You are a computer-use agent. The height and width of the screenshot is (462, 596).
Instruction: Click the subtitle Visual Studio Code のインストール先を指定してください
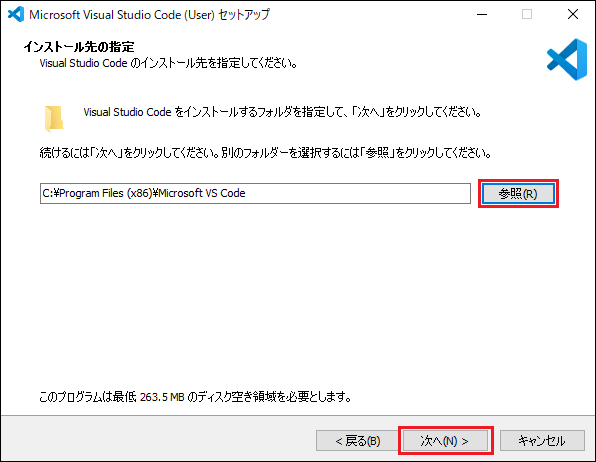[x=168, y=63]
